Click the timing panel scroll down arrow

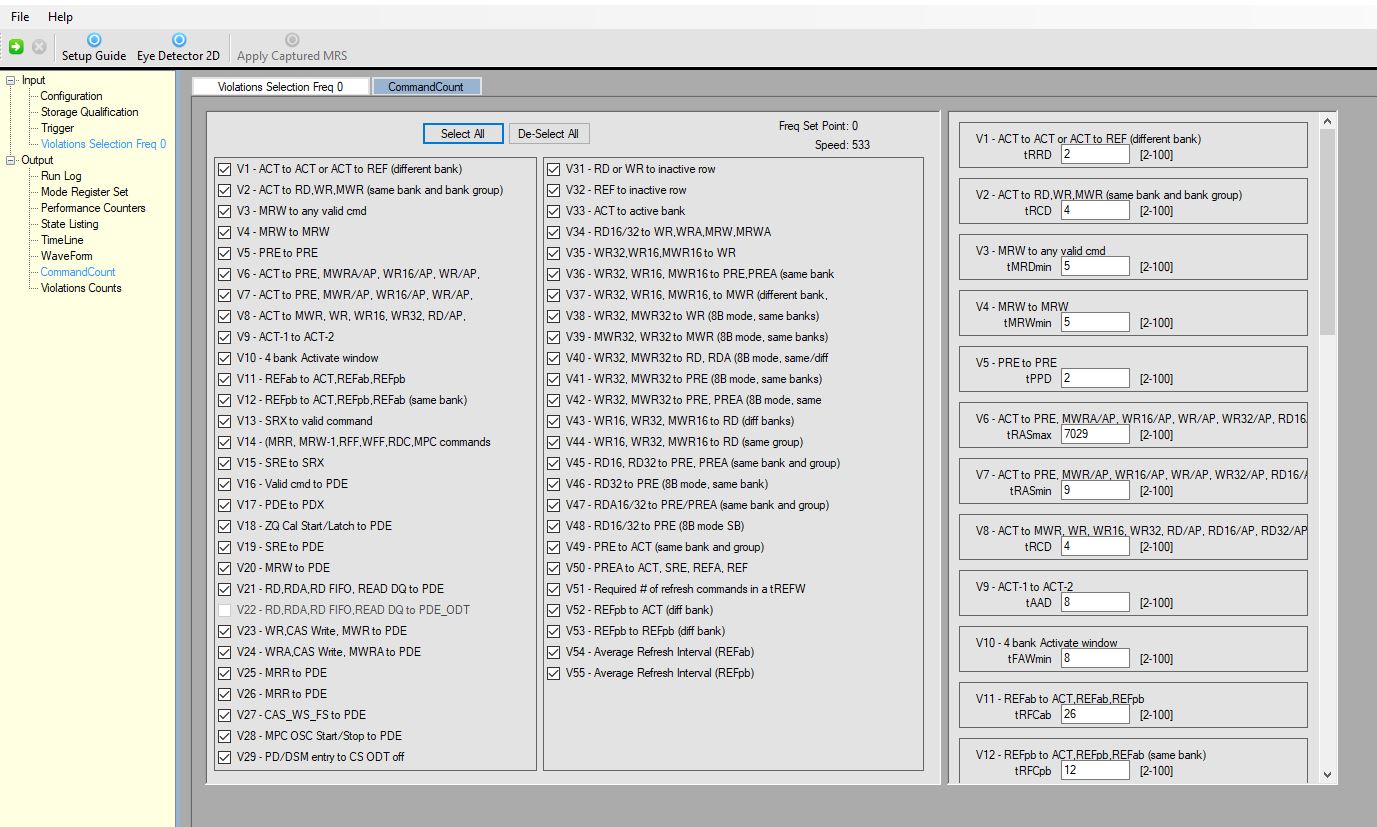(x=1327, y=774)
